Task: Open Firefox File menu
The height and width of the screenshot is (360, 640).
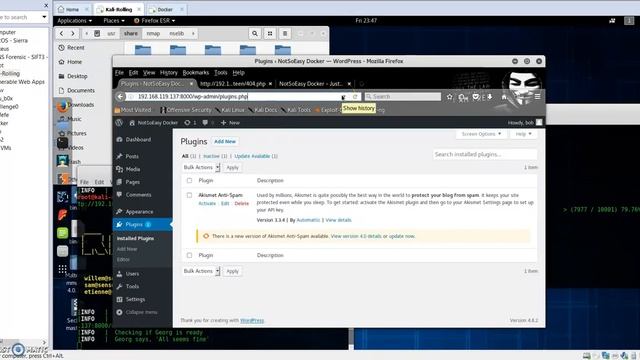Action: coord(119,73)
